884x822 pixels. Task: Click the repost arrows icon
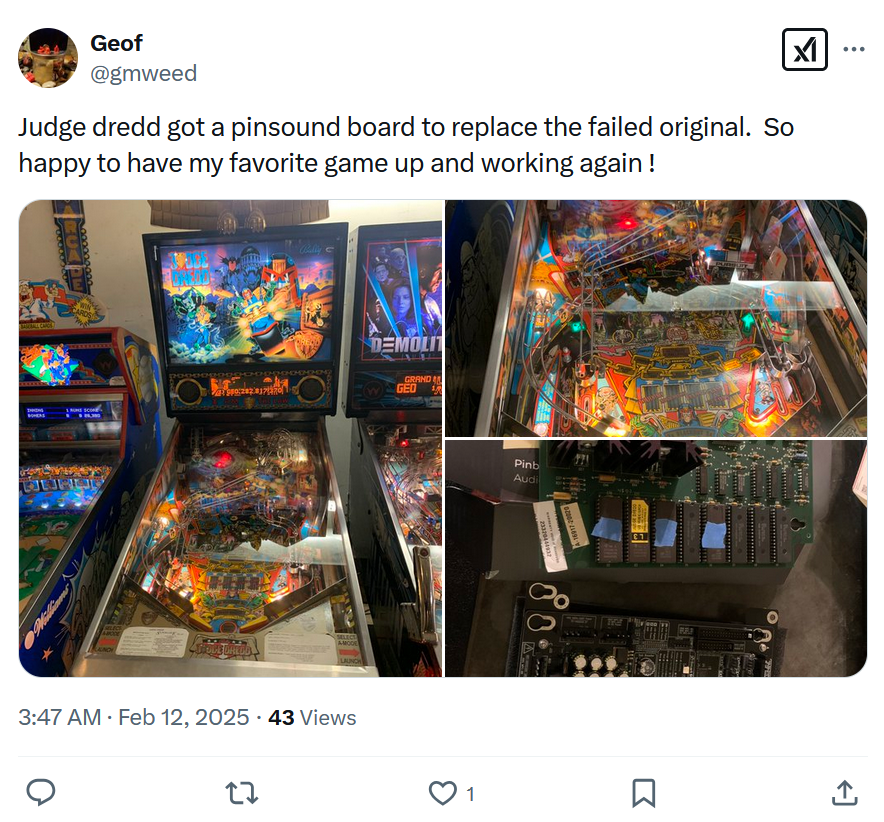[x=242, y=793]
